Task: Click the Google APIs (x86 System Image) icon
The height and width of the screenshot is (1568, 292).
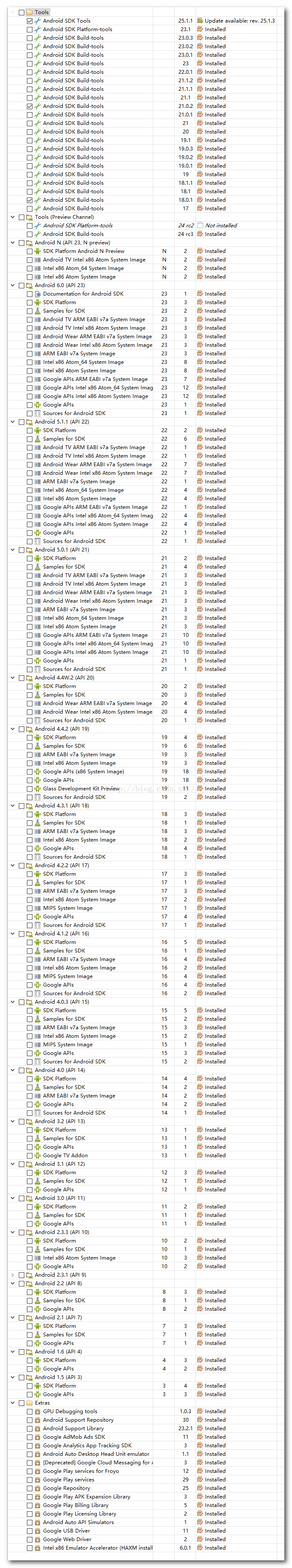Action: [38, 771]
